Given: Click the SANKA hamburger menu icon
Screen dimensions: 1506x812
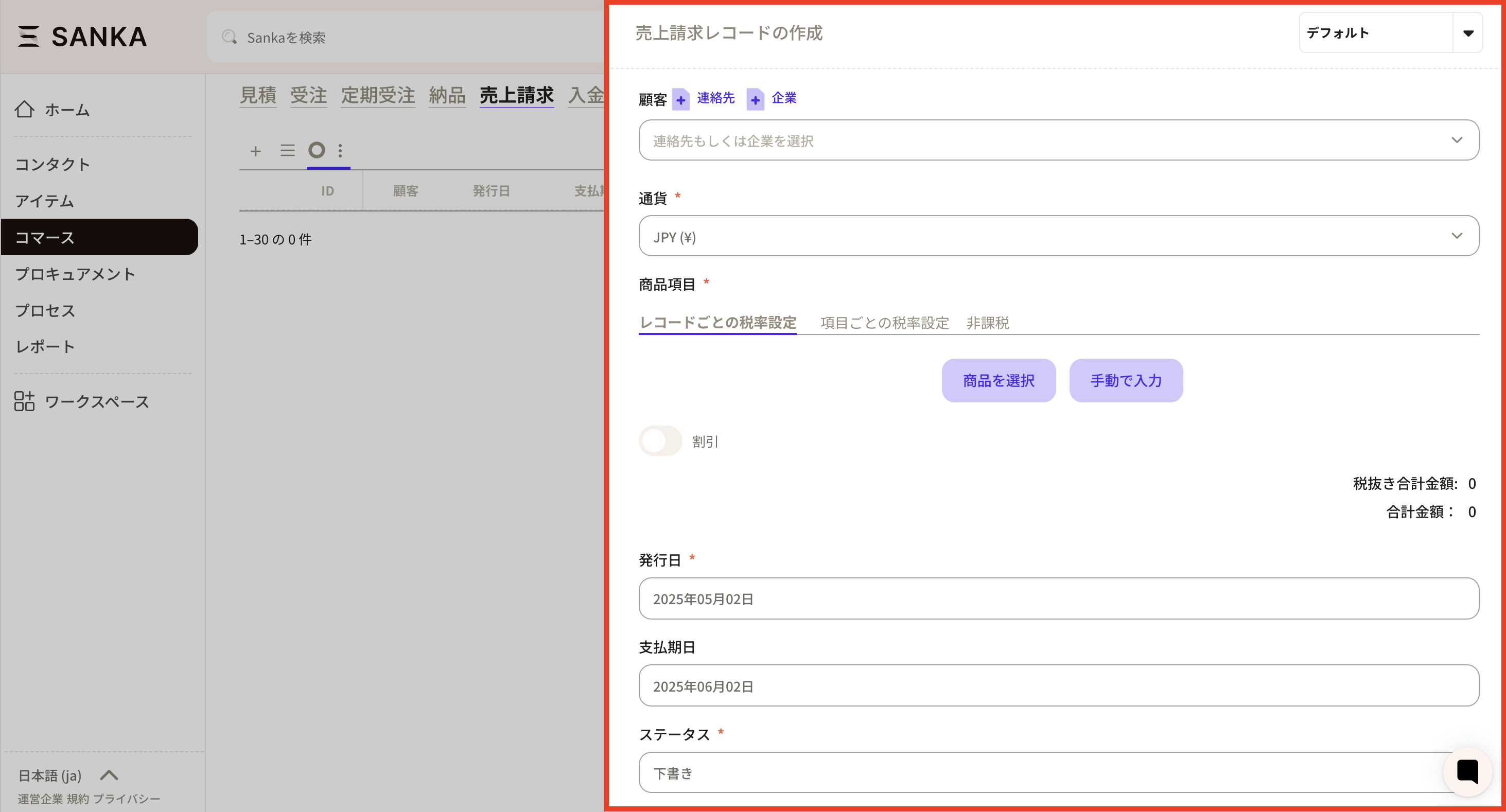Looking at the screenshot, I should [x=28, y=36].
